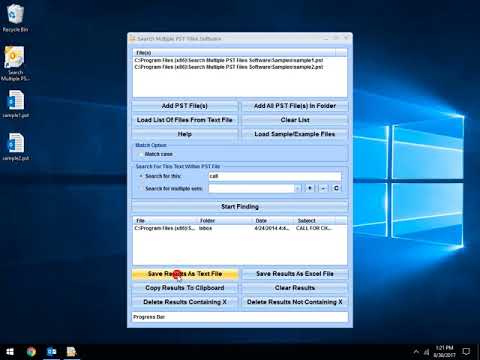Viewport: 480px width, 360px height.
Task: Open the Windows Start menu
Action: point(10,352)
